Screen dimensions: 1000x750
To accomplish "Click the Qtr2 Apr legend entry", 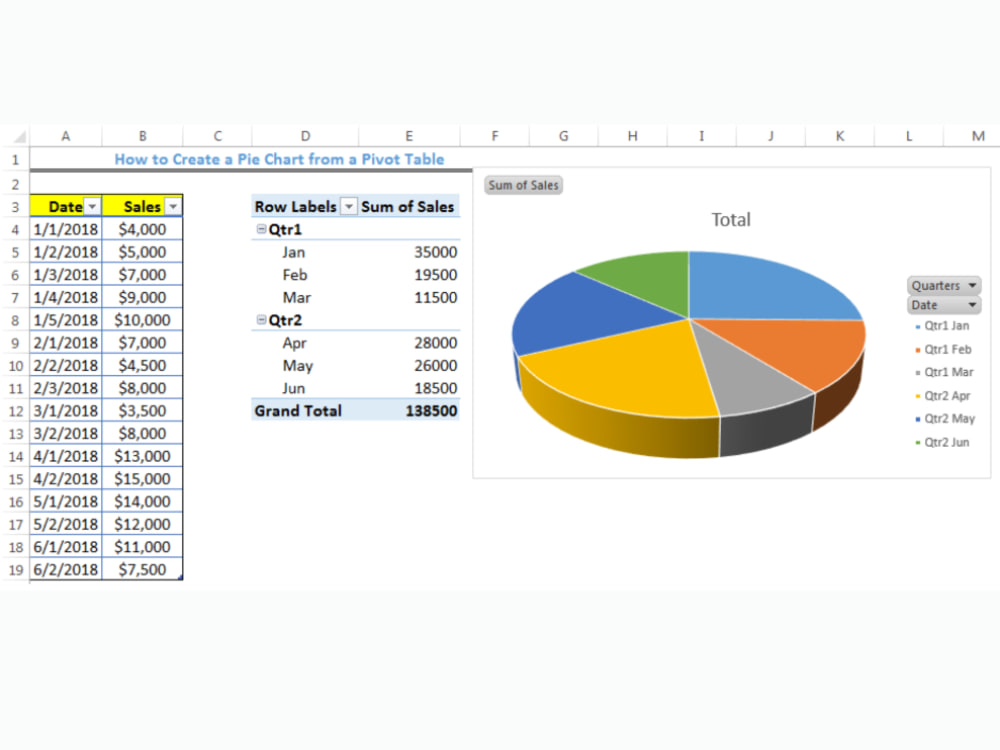I will 943,396.
